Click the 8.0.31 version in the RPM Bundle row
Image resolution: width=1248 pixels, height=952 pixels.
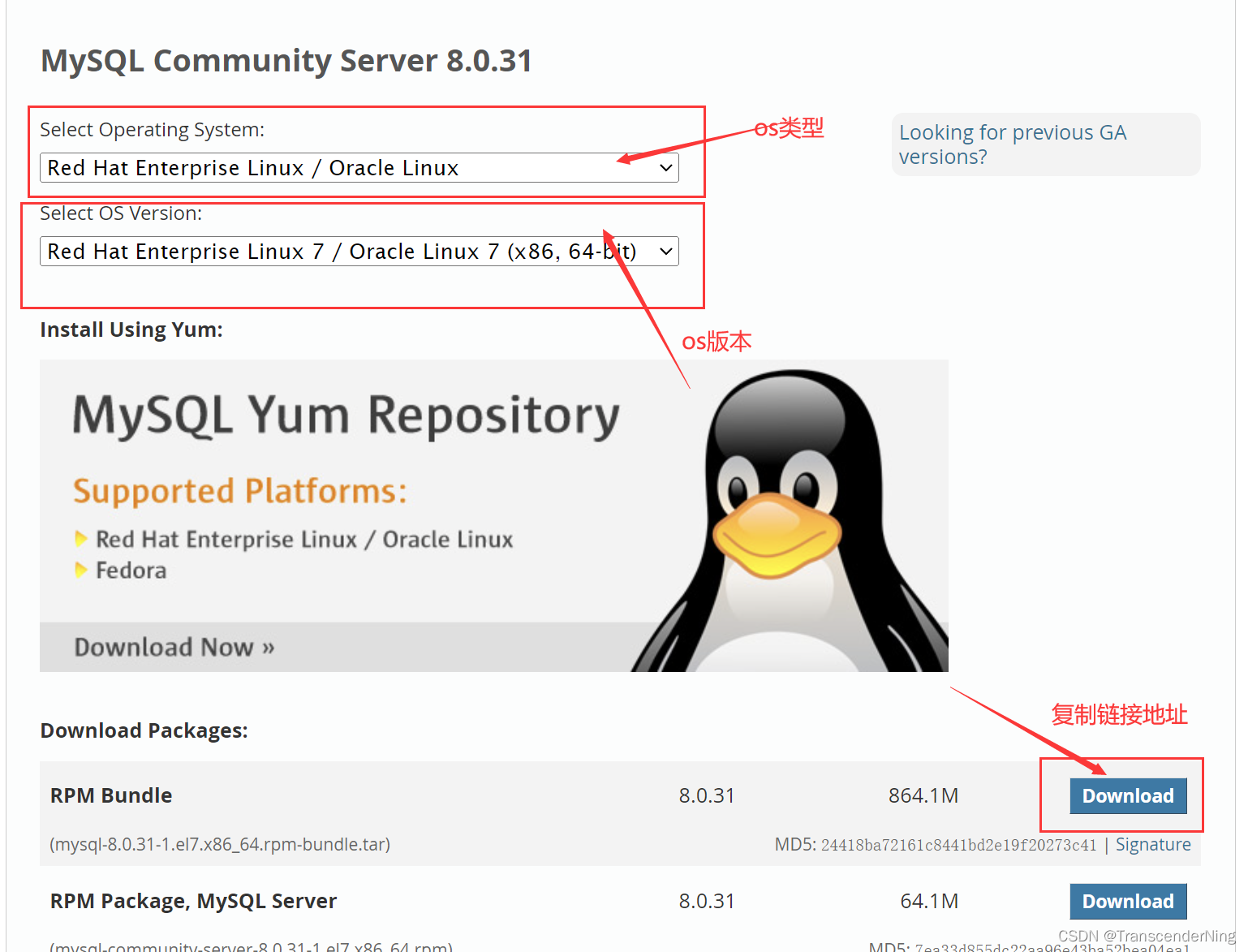(x=707, y=796)
